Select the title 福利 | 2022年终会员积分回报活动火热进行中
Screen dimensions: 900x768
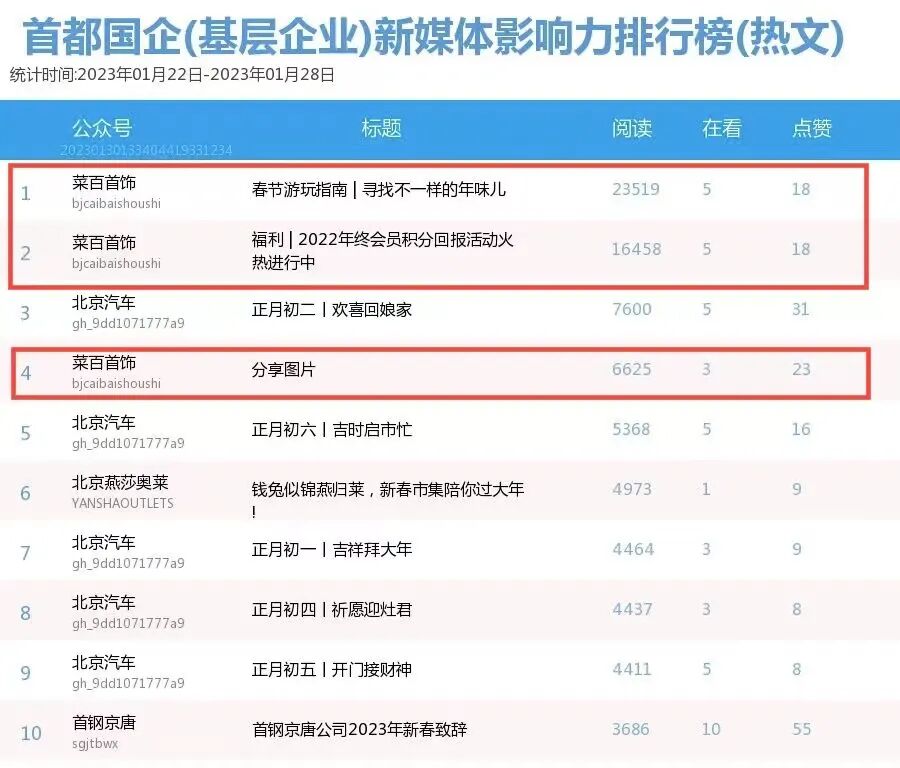tap(383, 250)
